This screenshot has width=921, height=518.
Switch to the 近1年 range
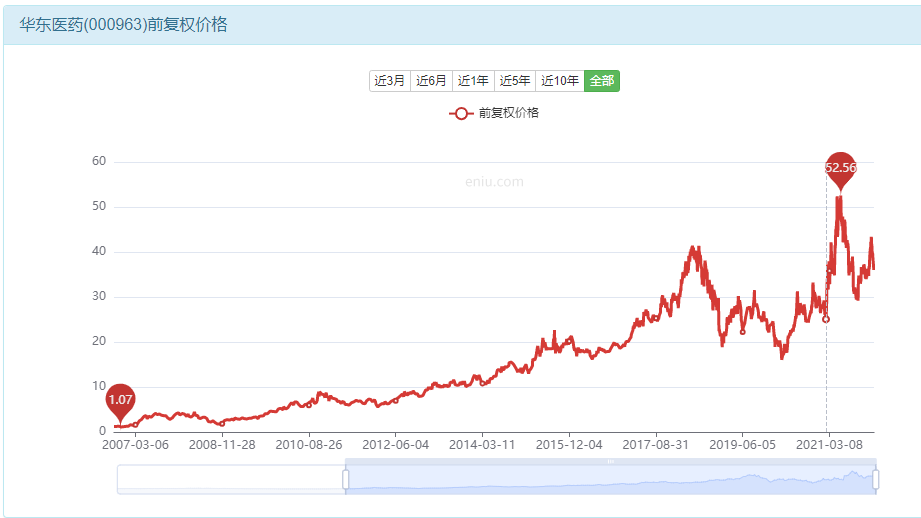473,81
